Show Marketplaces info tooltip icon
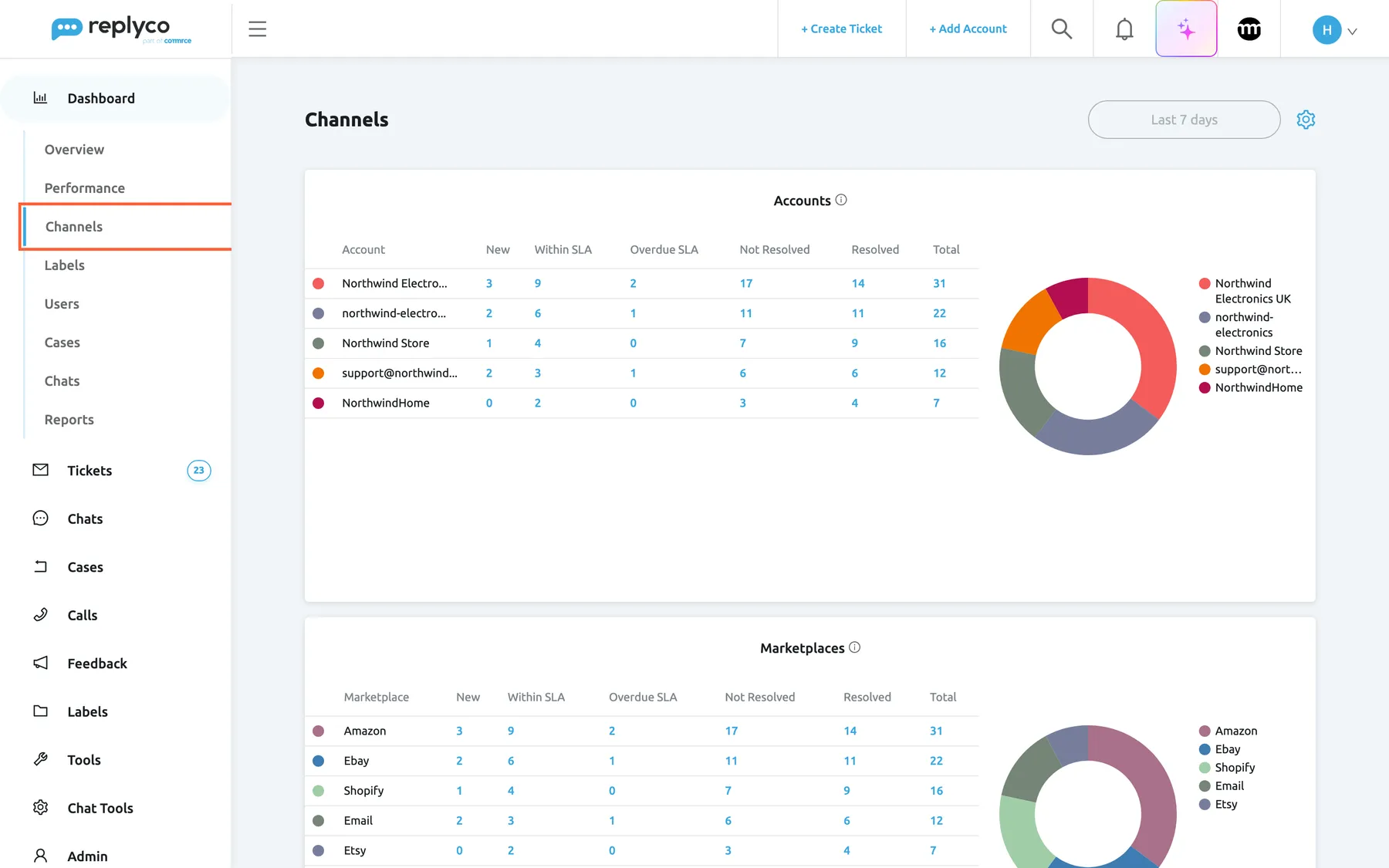The height and width of the screenshot is (868, 1389). (x=854, y=647)
